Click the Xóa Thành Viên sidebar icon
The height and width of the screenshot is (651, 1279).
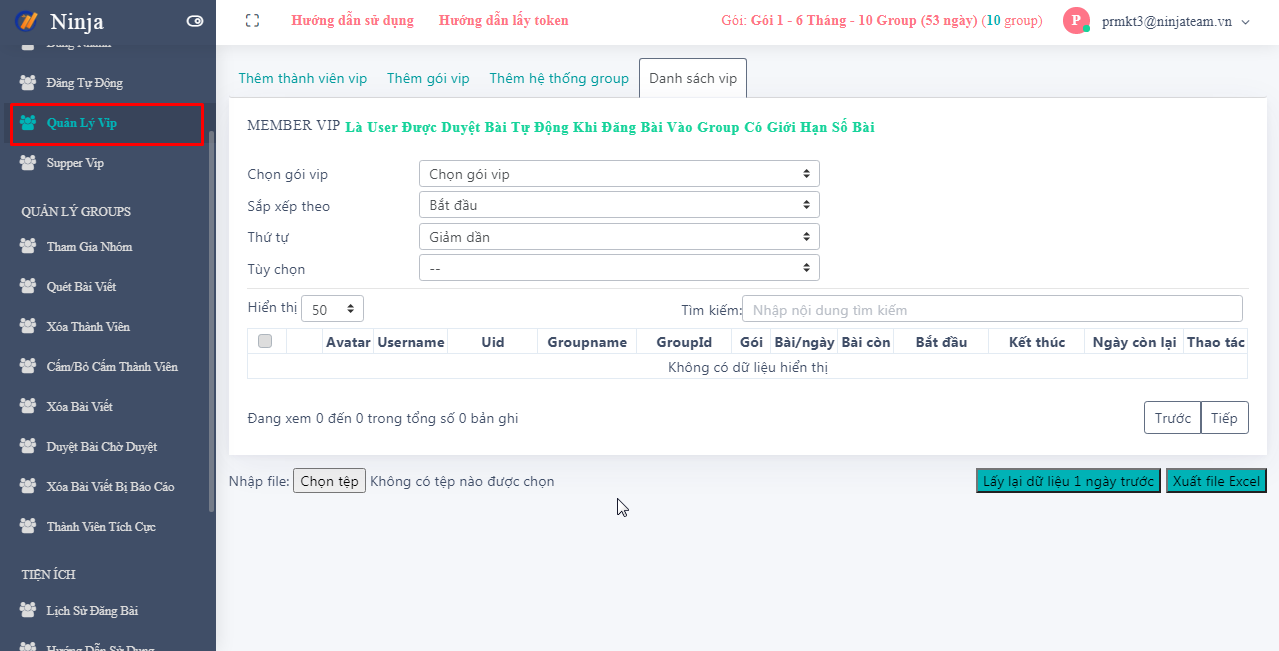[x=28, y=327]
